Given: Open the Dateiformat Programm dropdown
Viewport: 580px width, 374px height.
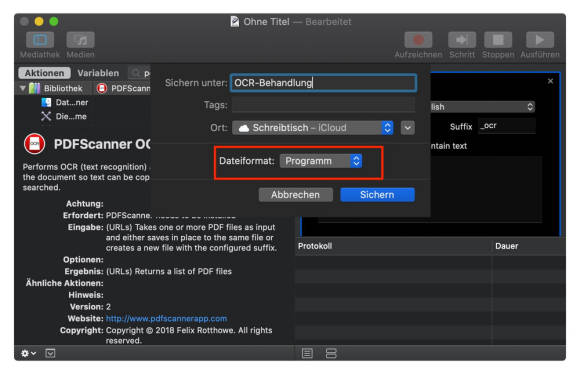Looking at the screenshot, I should [x=321, y=161].
